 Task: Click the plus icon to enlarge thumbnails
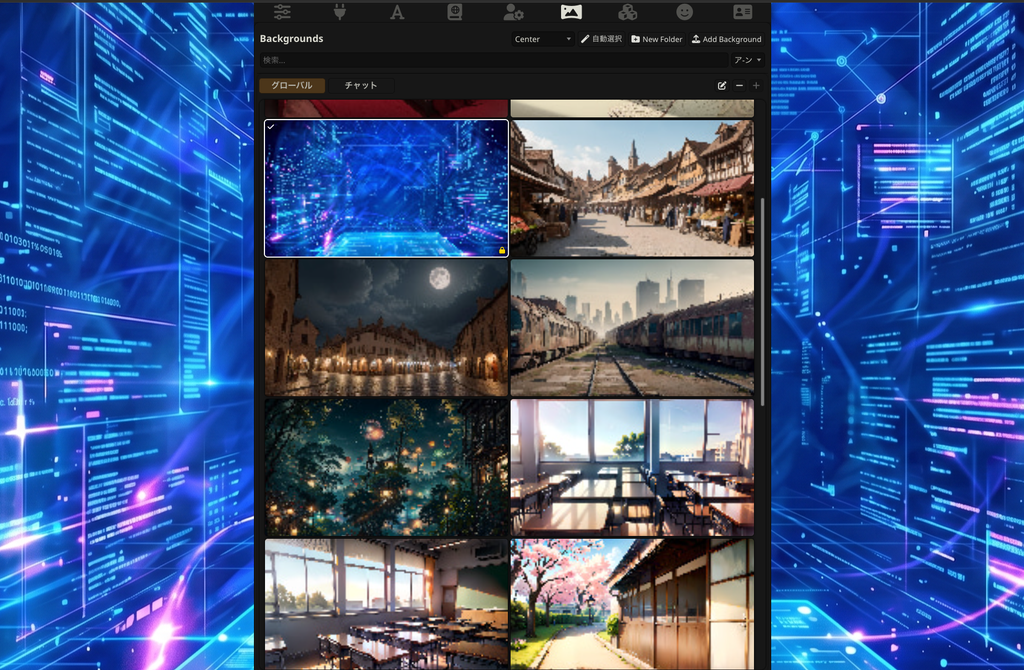[756, 86]
